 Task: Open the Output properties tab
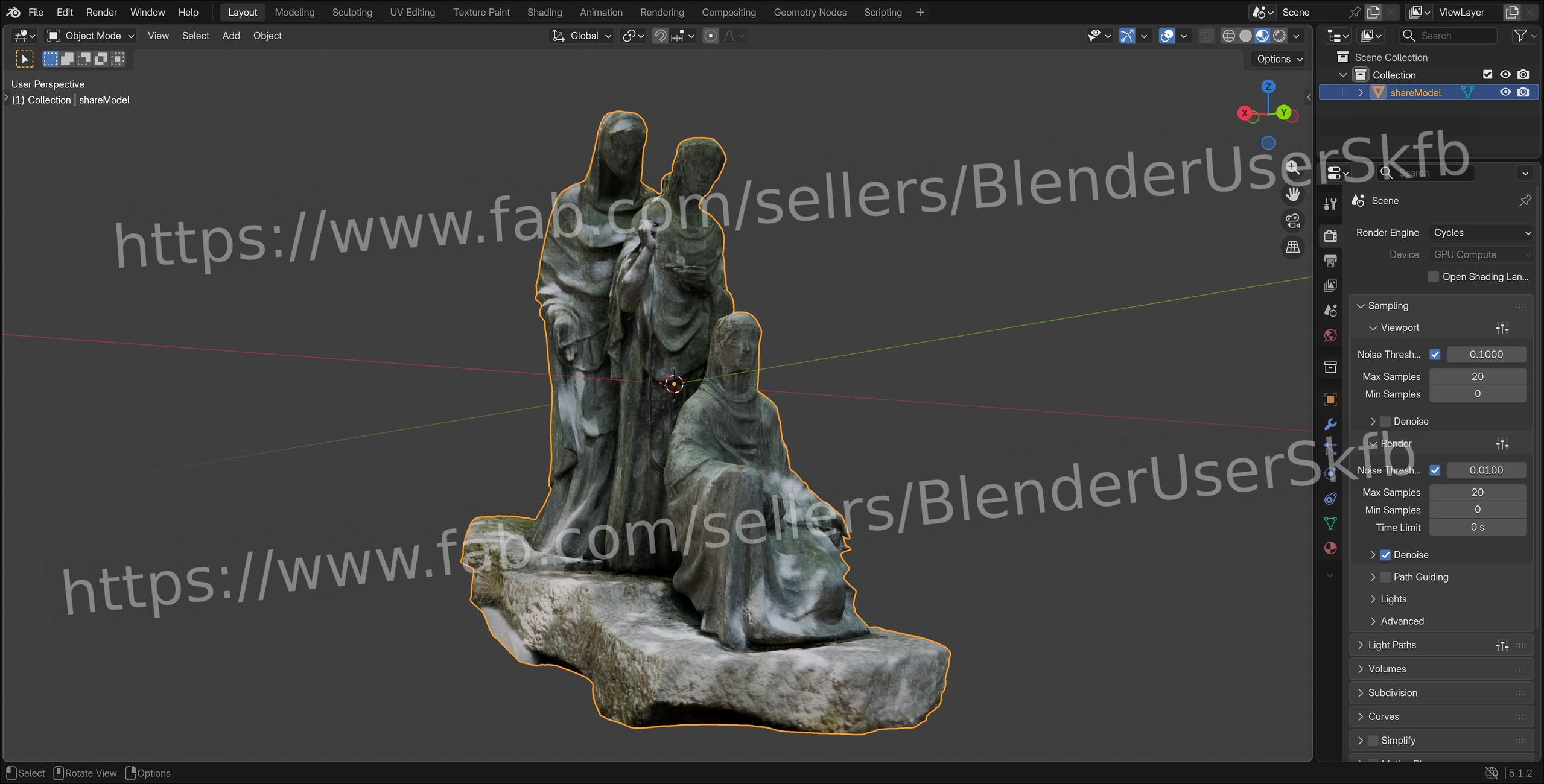point(1330,260)
